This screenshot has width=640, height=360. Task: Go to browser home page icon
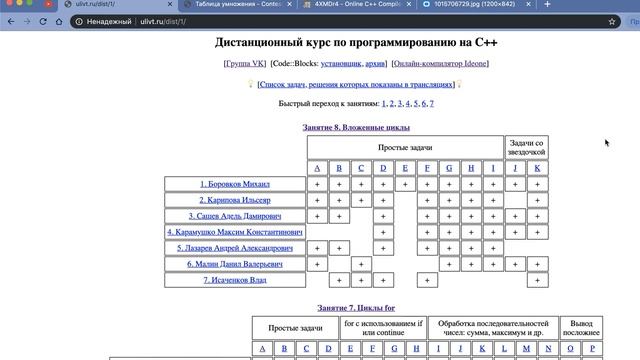[x=59, y=22]
